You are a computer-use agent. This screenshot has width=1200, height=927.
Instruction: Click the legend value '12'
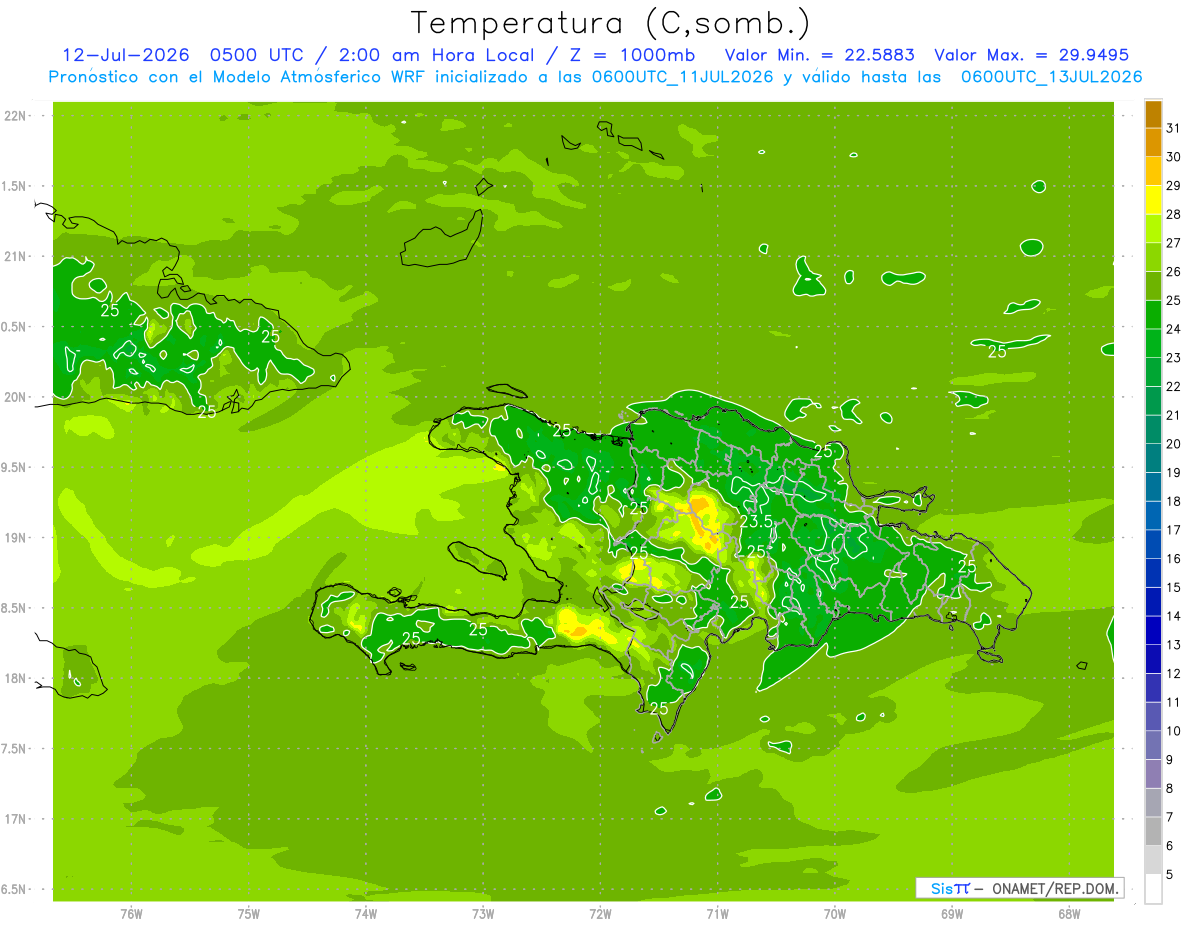pos(1174,673)
